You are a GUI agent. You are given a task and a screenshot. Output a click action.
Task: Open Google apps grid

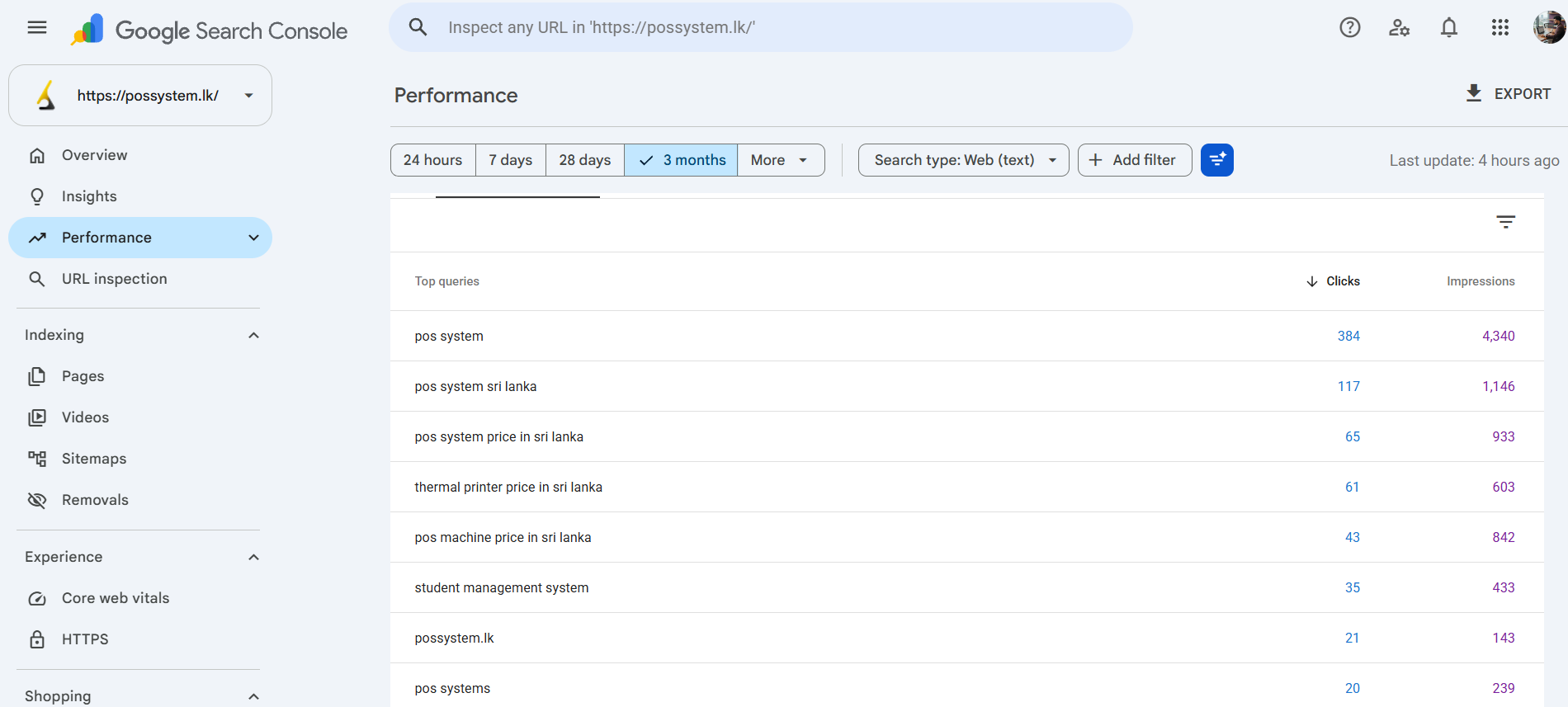coord(1500,27)
